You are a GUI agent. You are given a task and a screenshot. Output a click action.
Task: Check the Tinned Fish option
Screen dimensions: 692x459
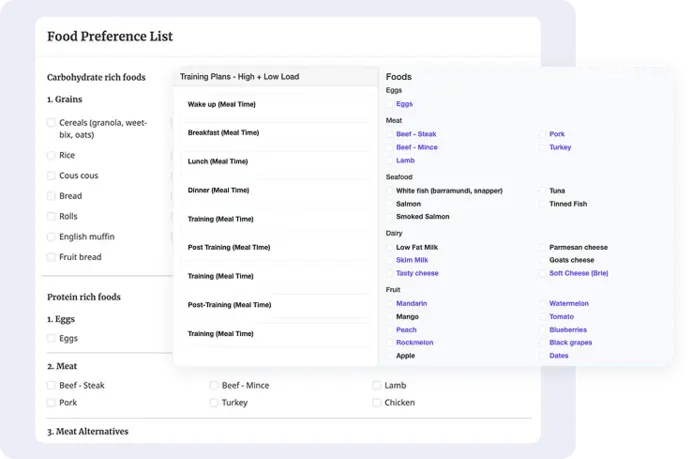click(x=543, y=204)
